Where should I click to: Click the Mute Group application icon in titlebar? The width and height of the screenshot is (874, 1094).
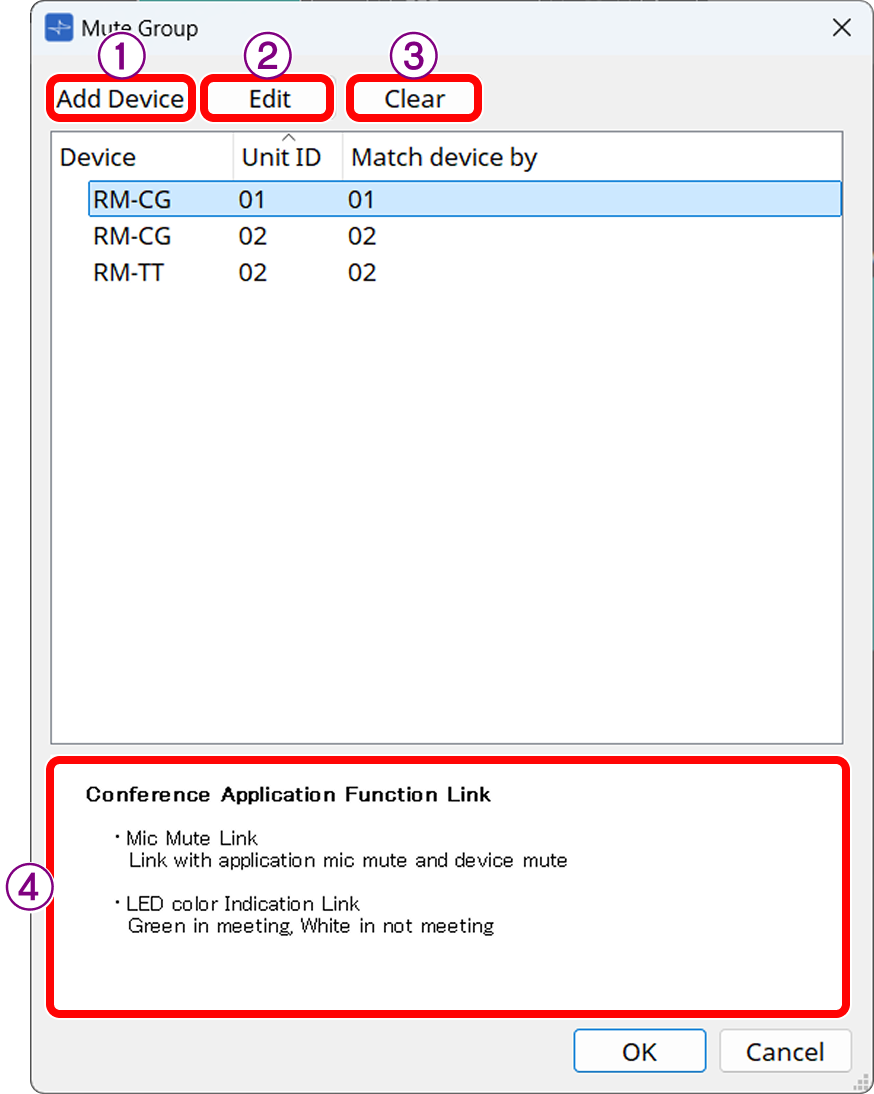click(59, 29)
